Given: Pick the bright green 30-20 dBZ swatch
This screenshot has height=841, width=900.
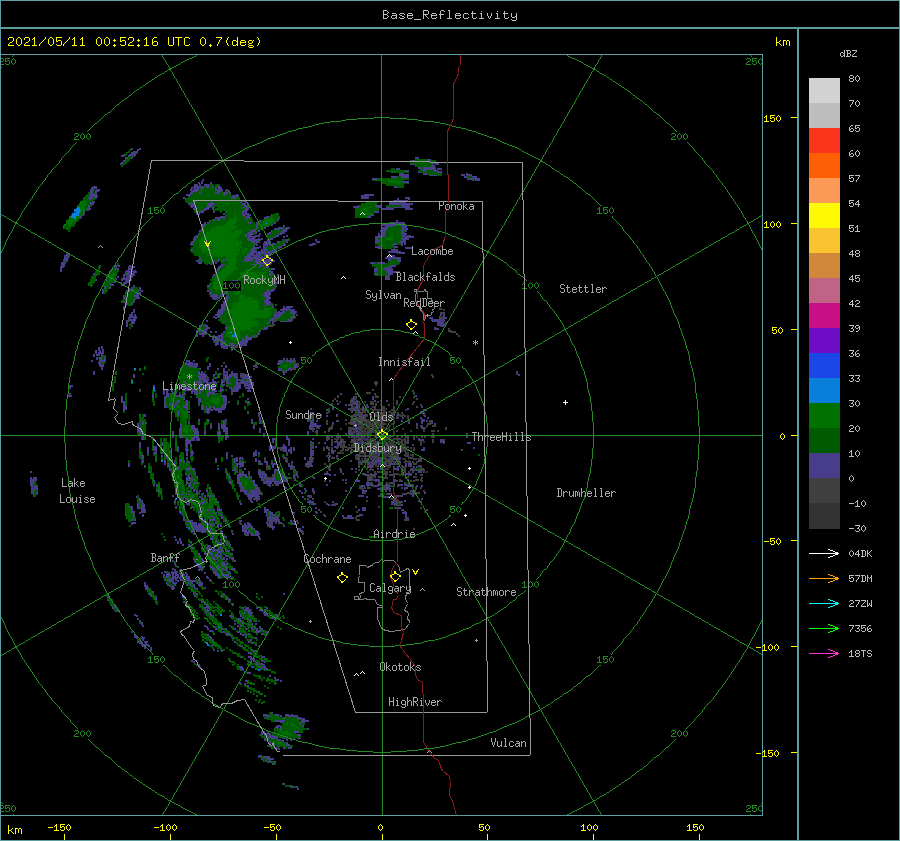Looking at the screenshot, I should [824, 416].
